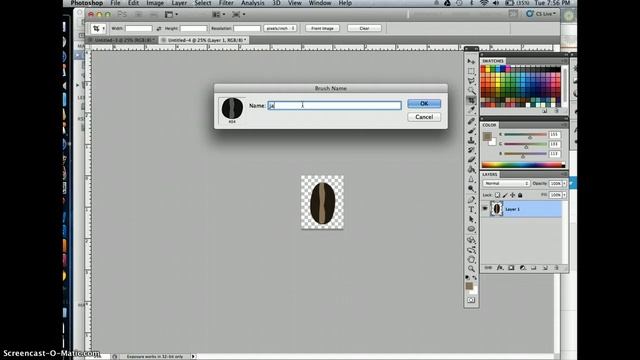
Task: Select the Brush tool
Action: pyautogui.click(x=471, y=131)
